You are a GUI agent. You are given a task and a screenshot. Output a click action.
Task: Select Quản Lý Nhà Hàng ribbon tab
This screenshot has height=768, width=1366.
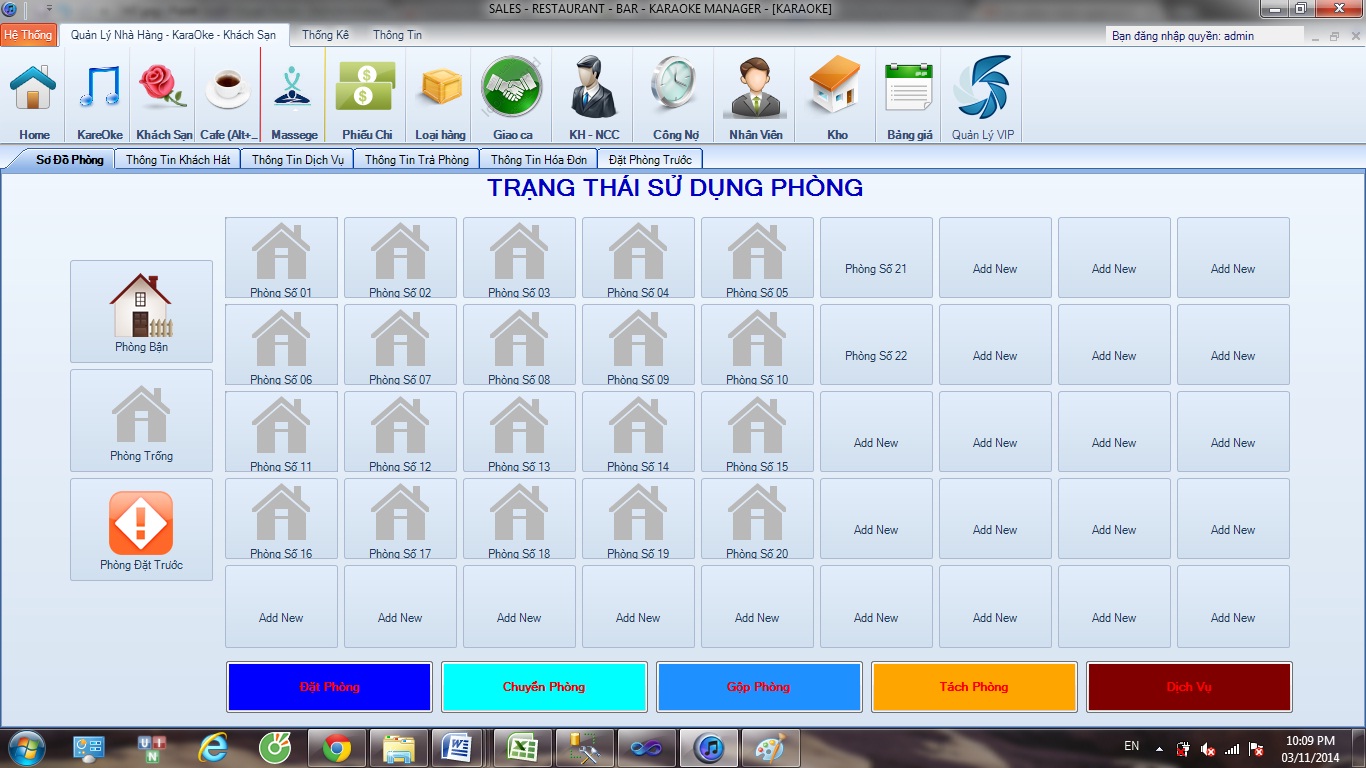pyautogui.click(x=174, y=35)
